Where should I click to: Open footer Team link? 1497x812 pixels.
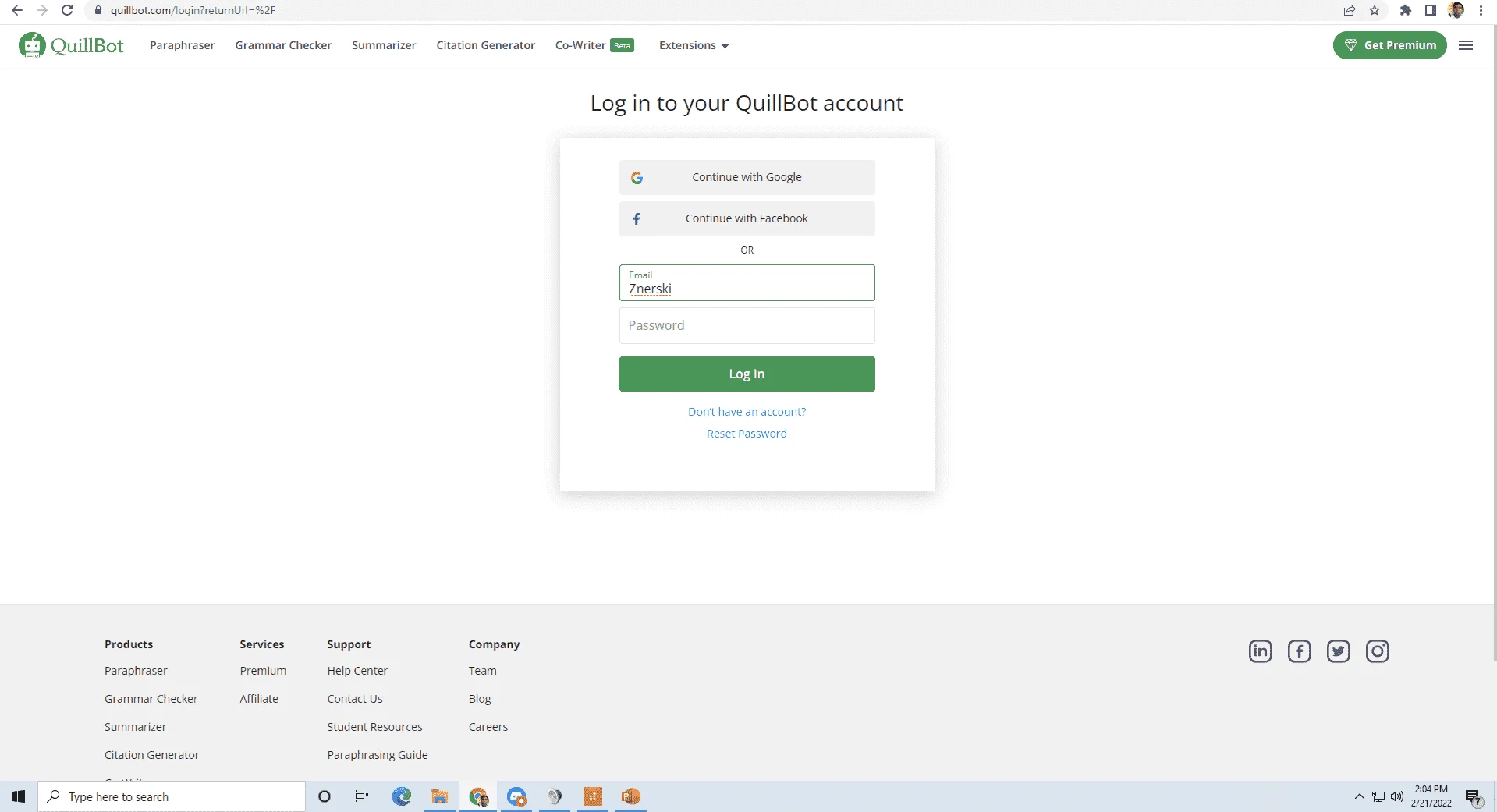[482, 671]
